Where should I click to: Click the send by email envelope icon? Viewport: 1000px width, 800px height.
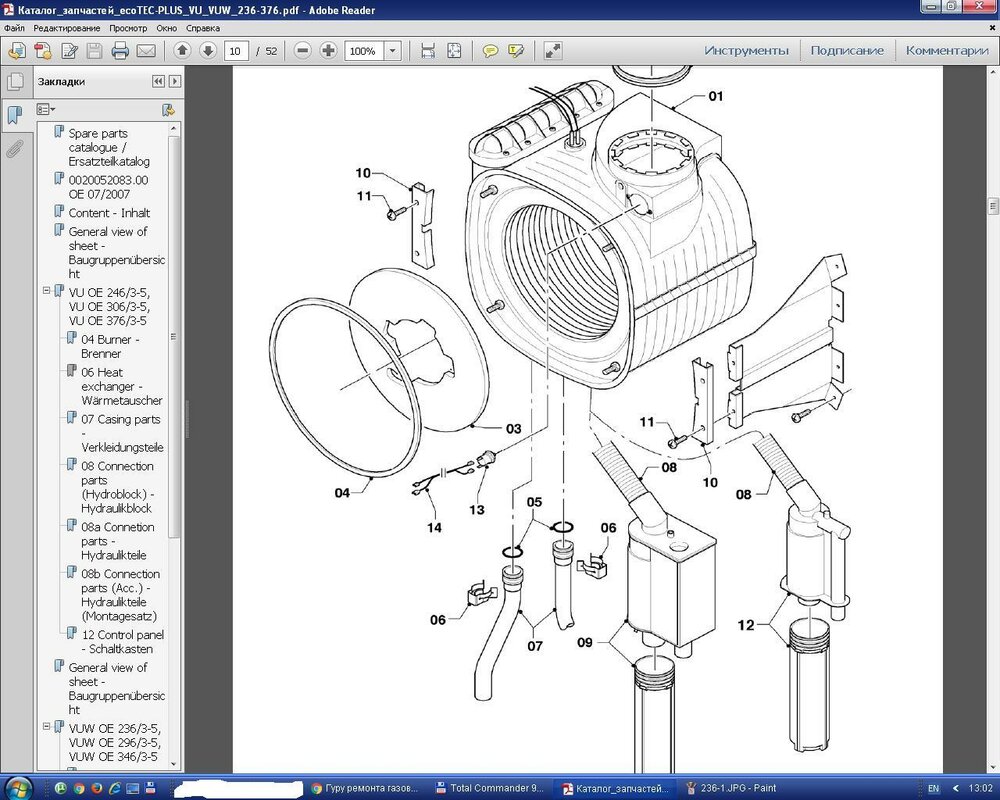pyautogui.click(x=146, y=51)
